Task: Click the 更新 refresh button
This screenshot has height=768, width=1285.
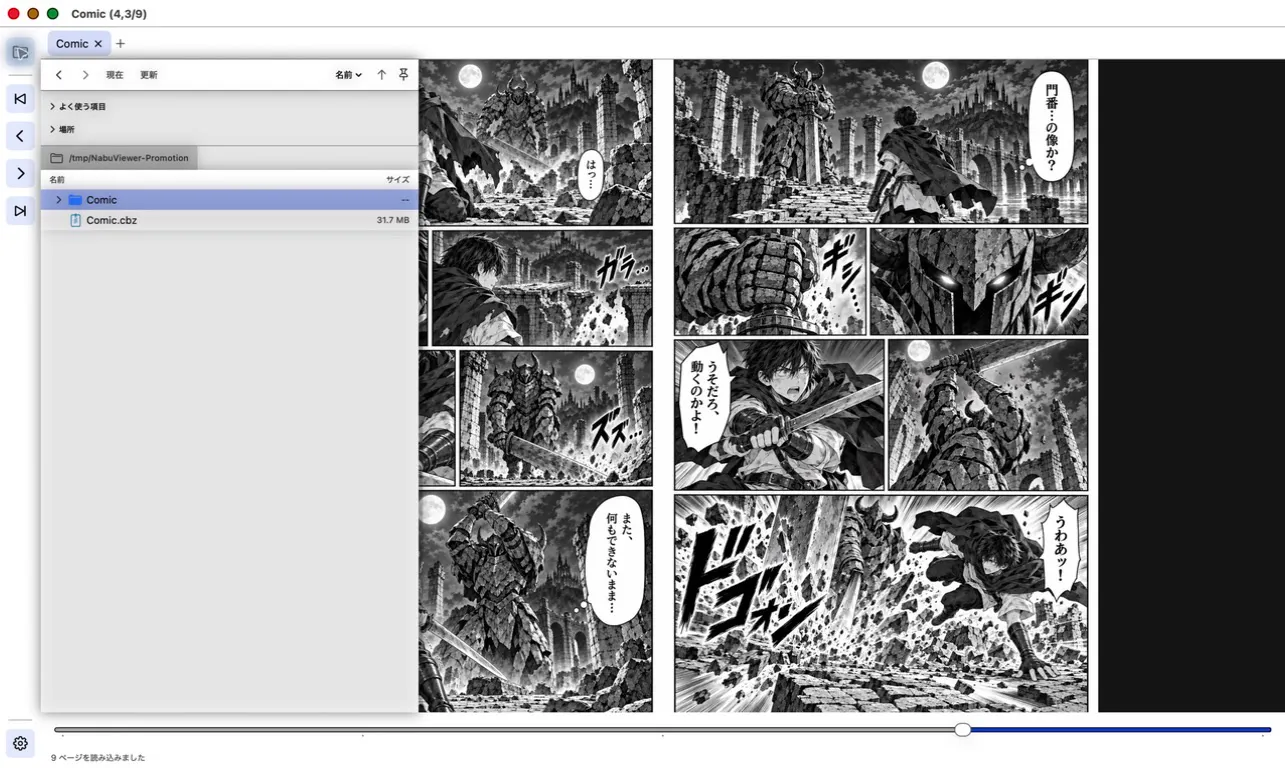Action: tap(149, 75)
